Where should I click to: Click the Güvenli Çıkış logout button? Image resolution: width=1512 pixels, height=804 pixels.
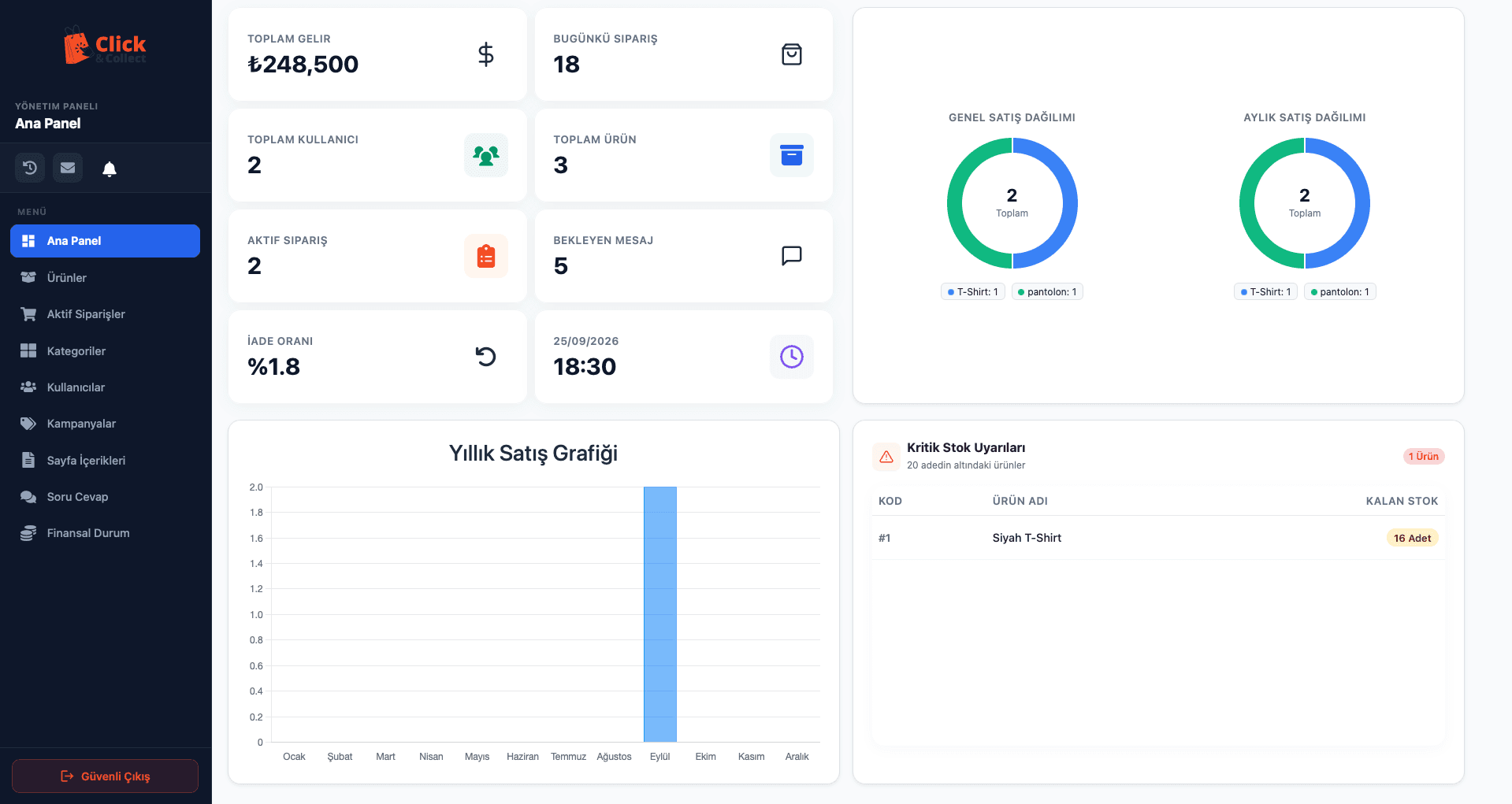[x=105, y=776]
